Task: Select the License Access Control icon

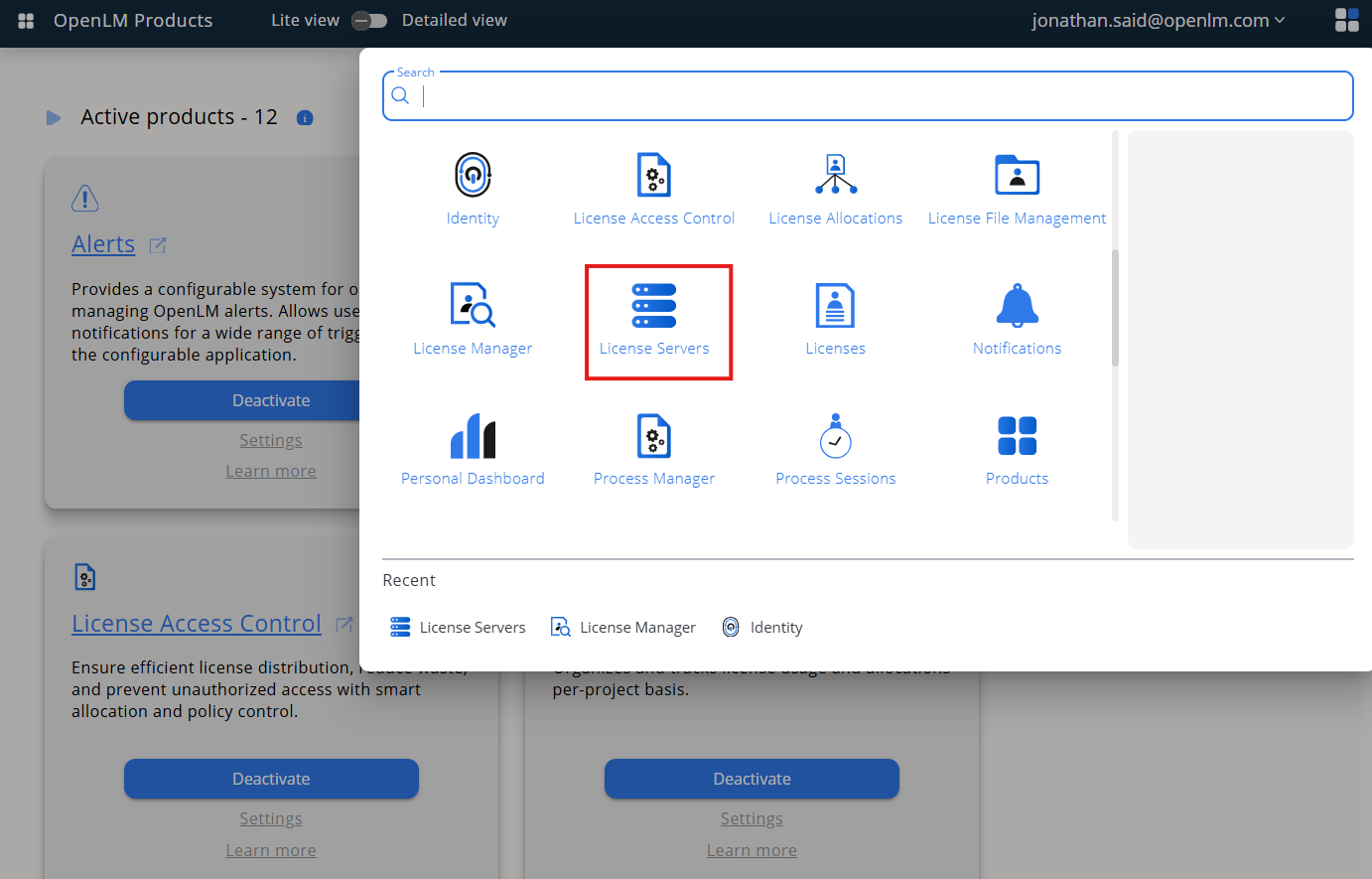Action: [653, 188]
